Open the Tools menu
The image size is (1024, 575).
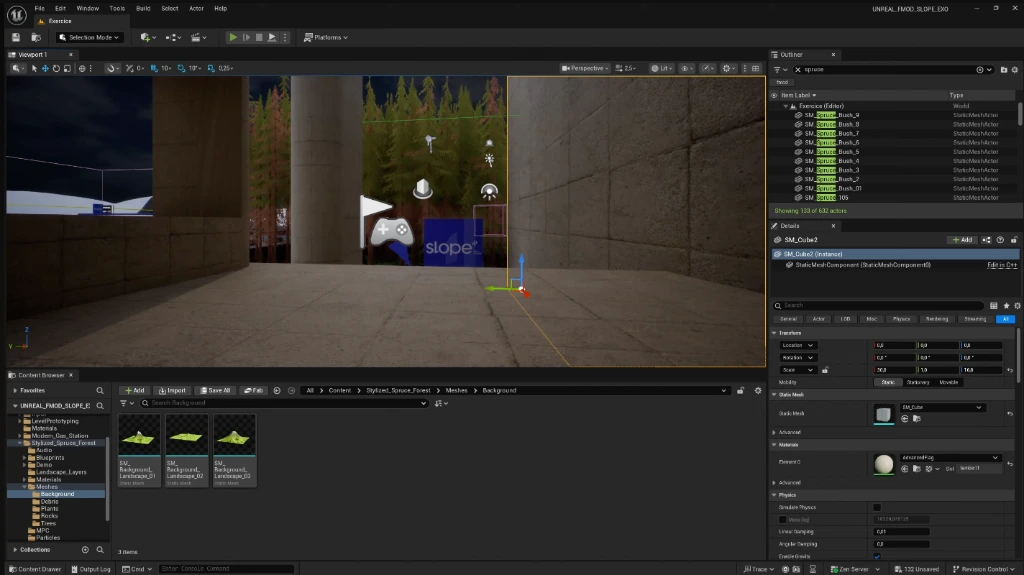[x=117, y=8]
